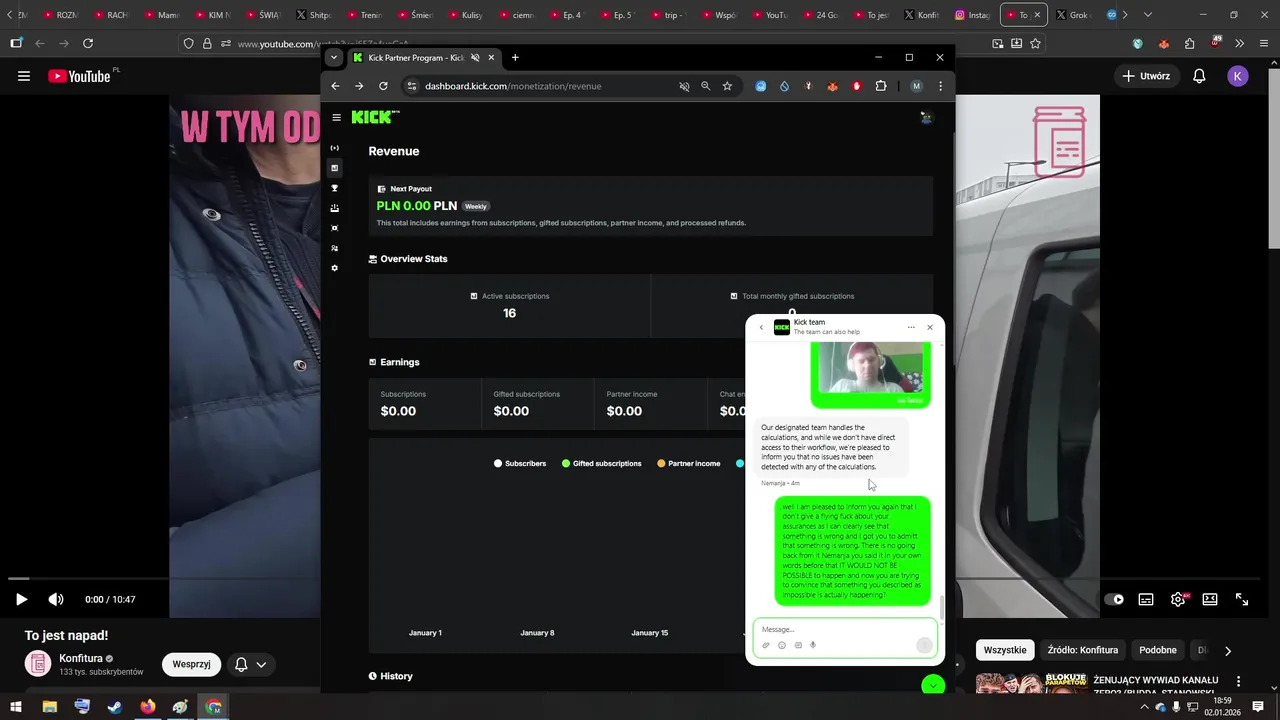Toggle YouTube autoplay switch
The image size is (1280, 720).
(x=1114, y=599)
